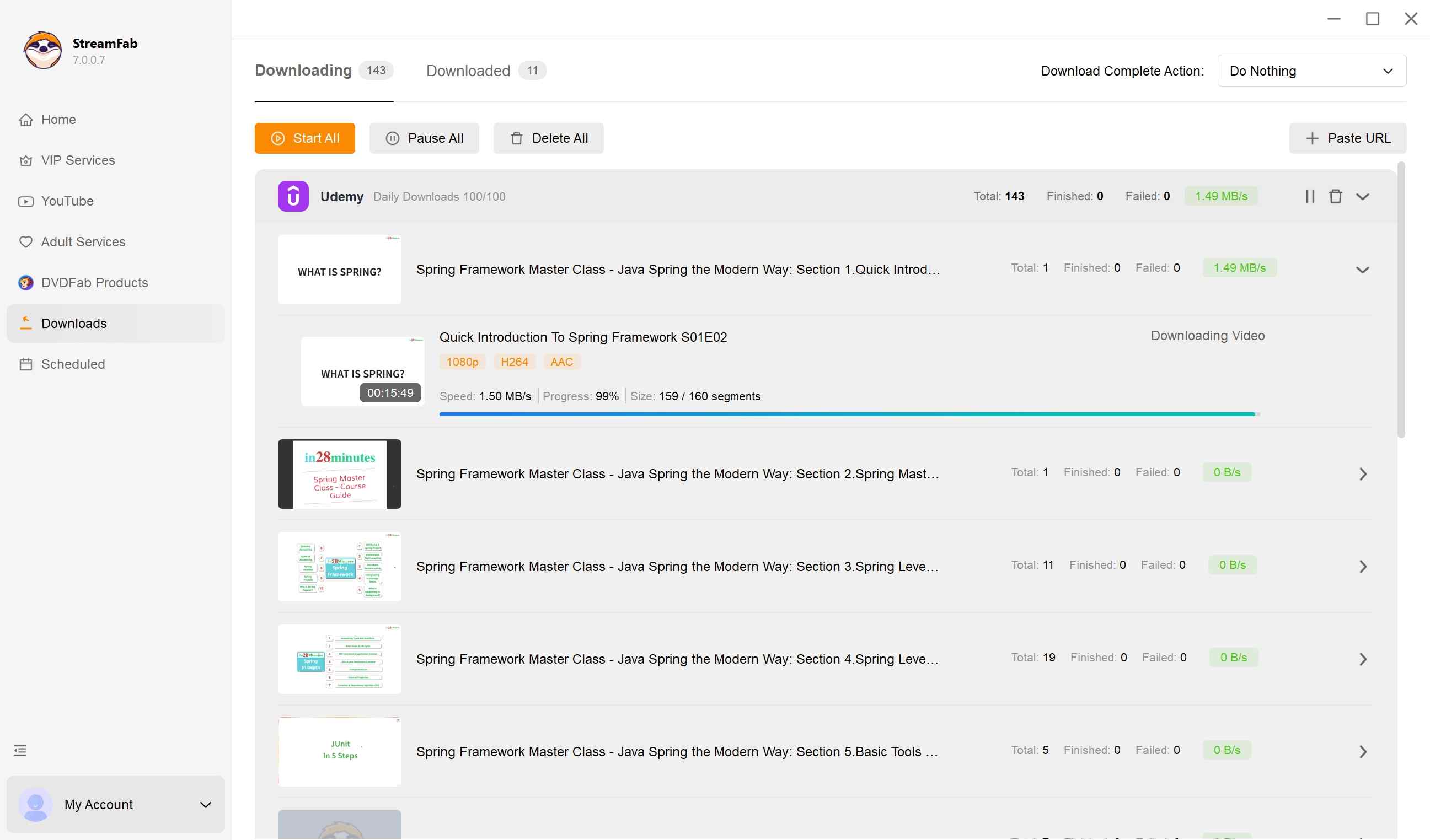Open the Scheduled downloads section
Viewport: 1430px width, 840px height.
[x=73, y=364]
